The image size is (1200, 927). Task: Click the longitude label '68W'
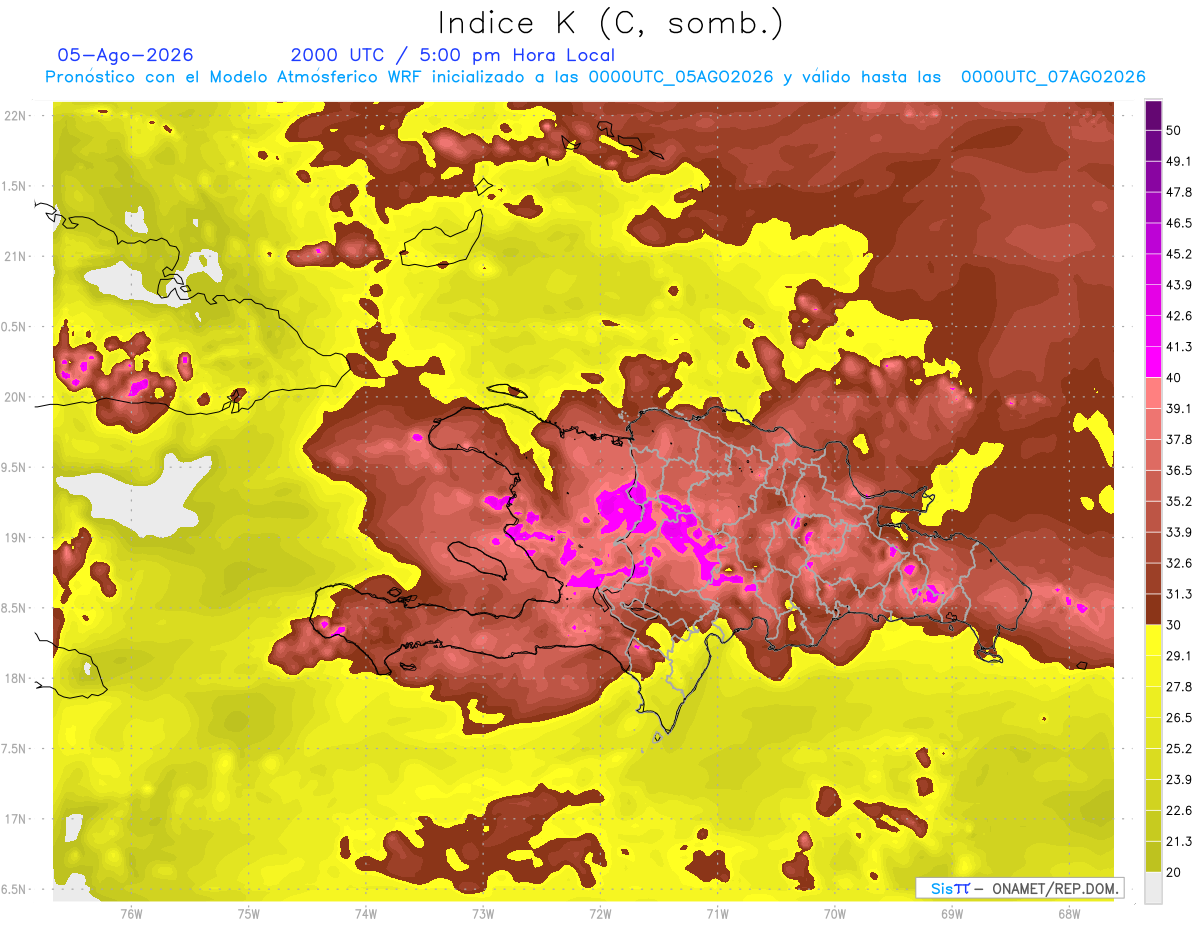1068,914
